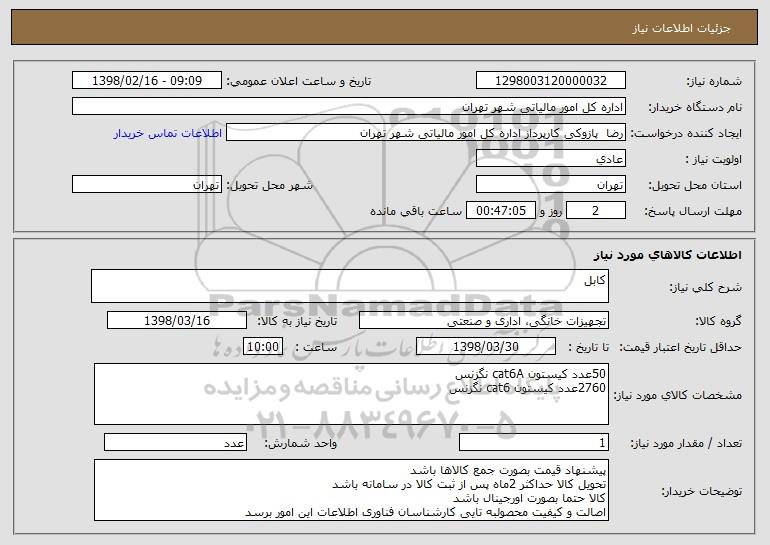Click the line about تحویل کالا حداکثر 2ماه
Screen dimensions: 770x545
469,484
